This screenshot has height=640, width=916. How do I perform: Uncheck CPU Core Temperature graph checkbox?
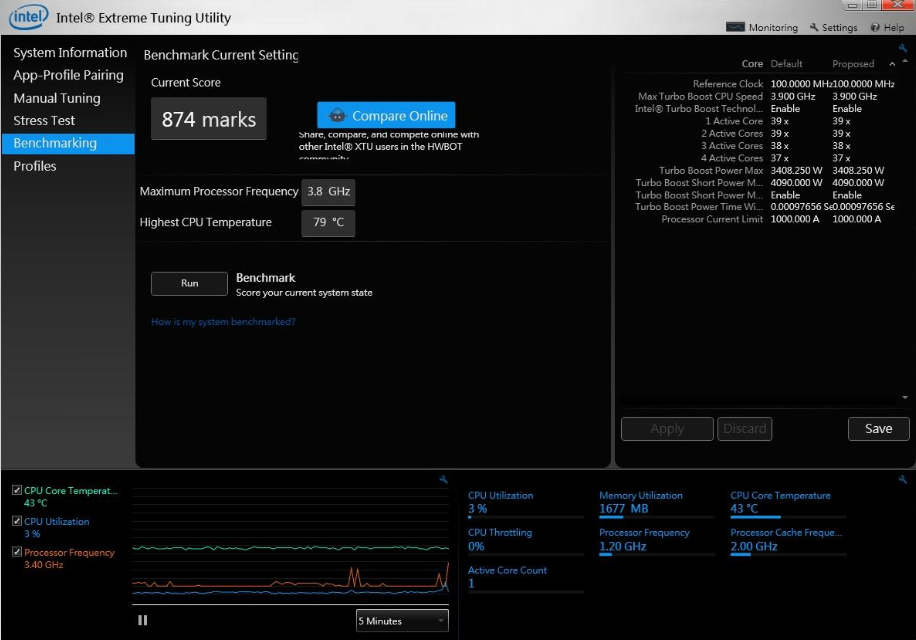(17, 491)
